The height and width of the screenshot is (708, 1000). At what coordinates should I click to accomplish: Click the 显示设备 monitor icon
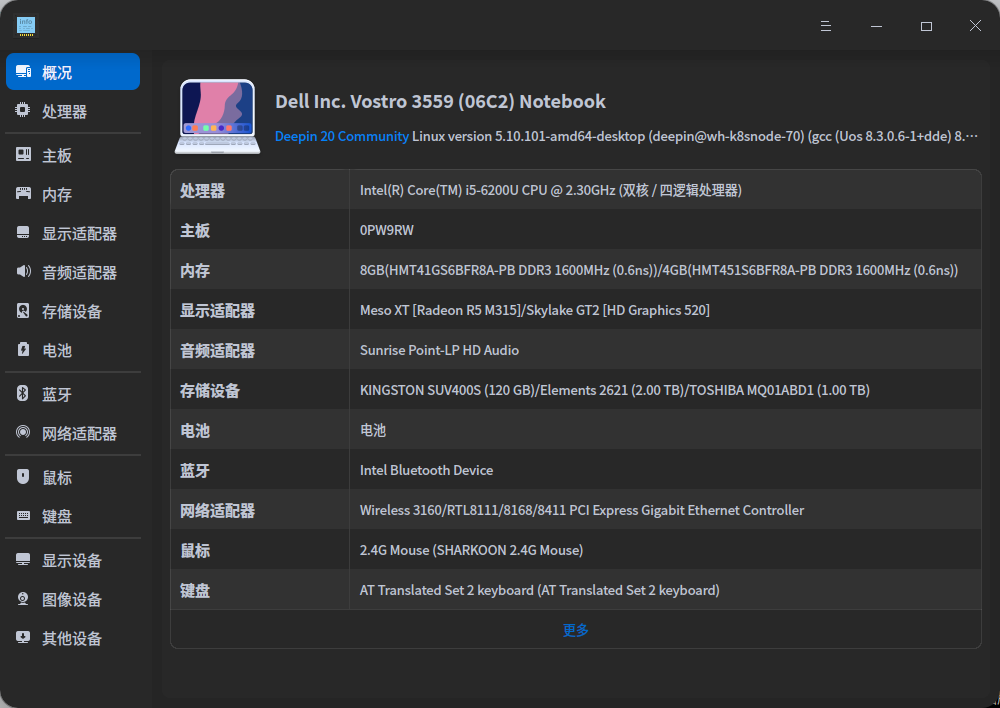pyautogui.click(x=23, y=559)
